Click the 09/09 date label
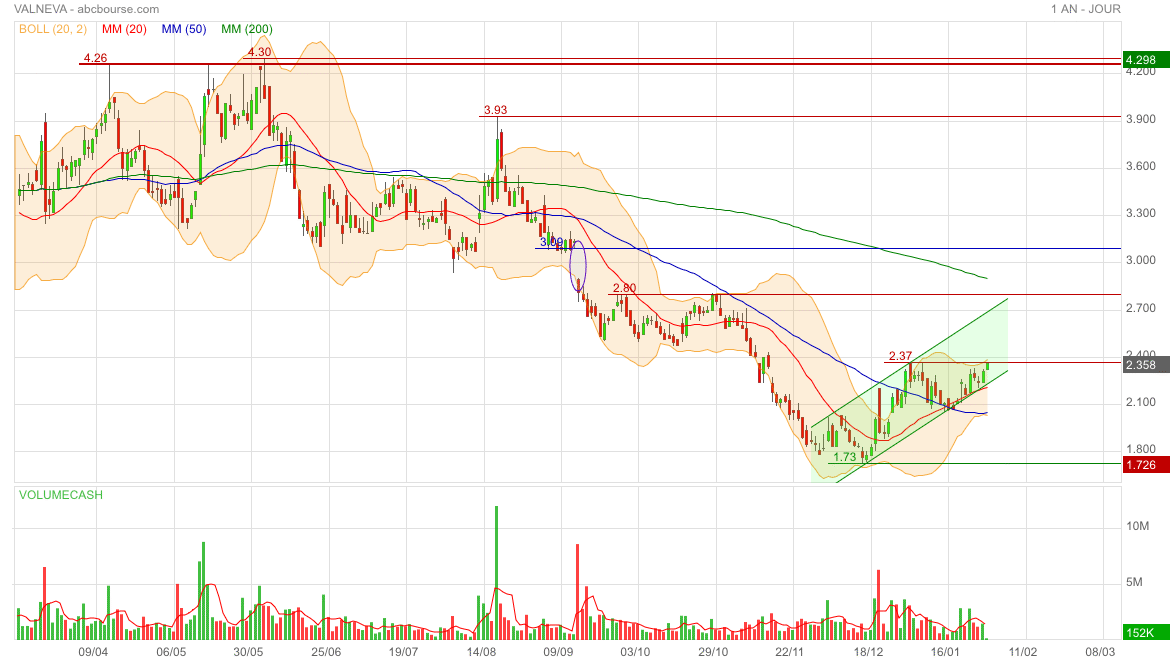Viewport: 1170px width, 662px height. coord(558,652)
